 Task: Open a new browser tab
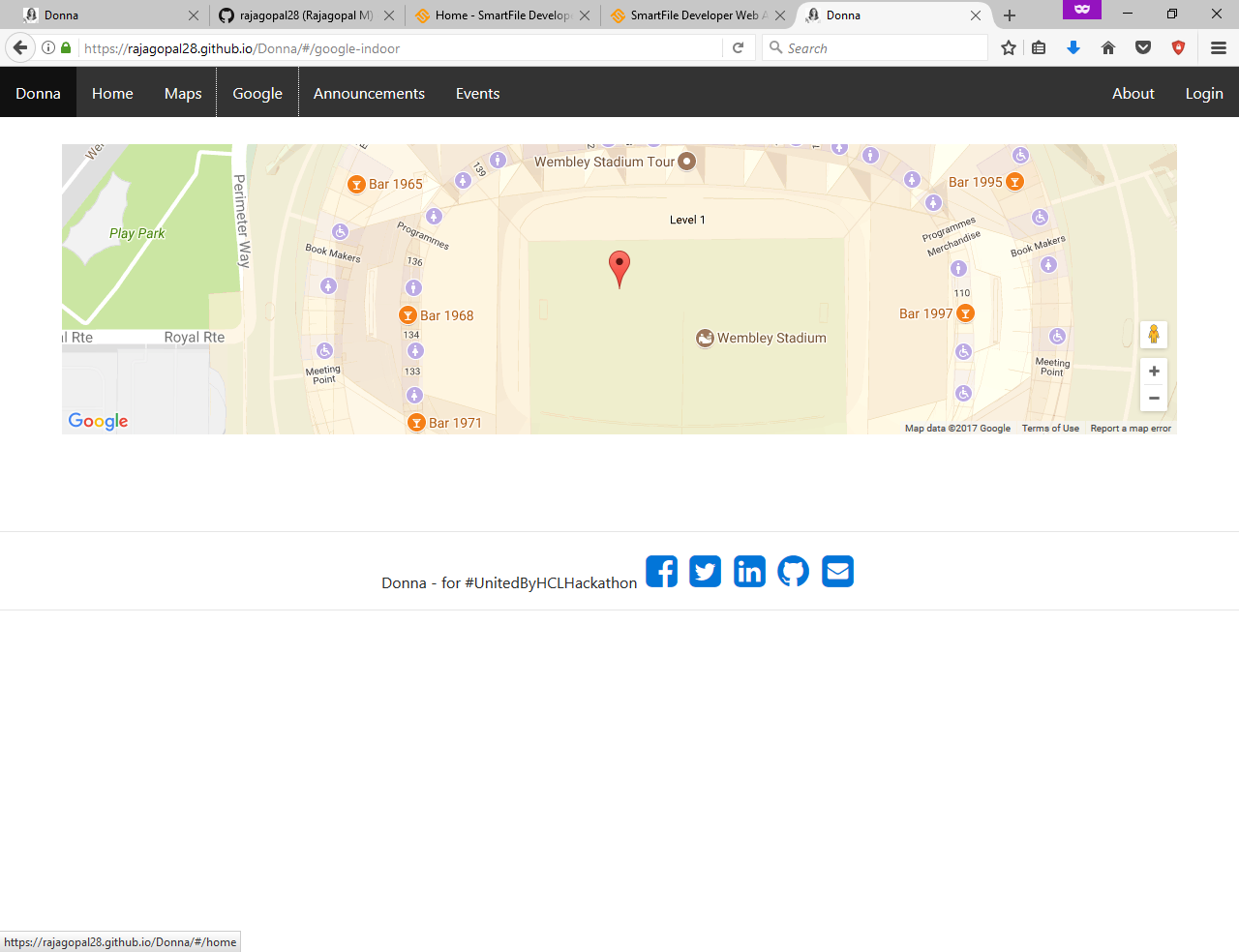(1010, 15)
